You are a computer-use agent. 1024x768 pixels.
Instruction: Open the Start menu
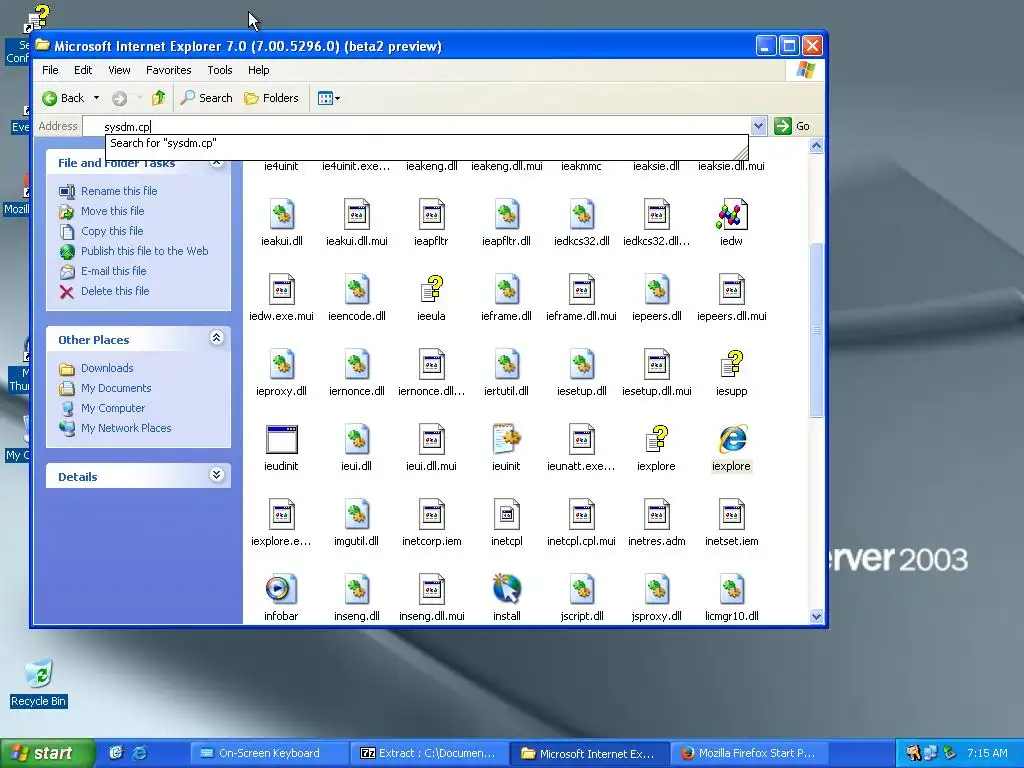pyautogui.click(x=46, y=753)
